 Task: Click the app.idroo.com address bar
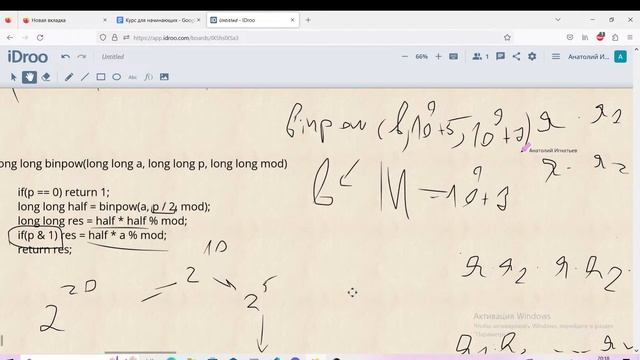pos(306,38)
